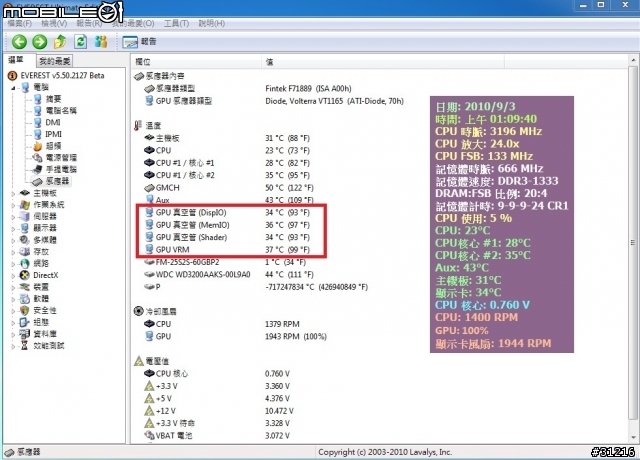Open the 檢視(V) menu
The height and width of the screenshot is (460, 640).
coord(54,24)
